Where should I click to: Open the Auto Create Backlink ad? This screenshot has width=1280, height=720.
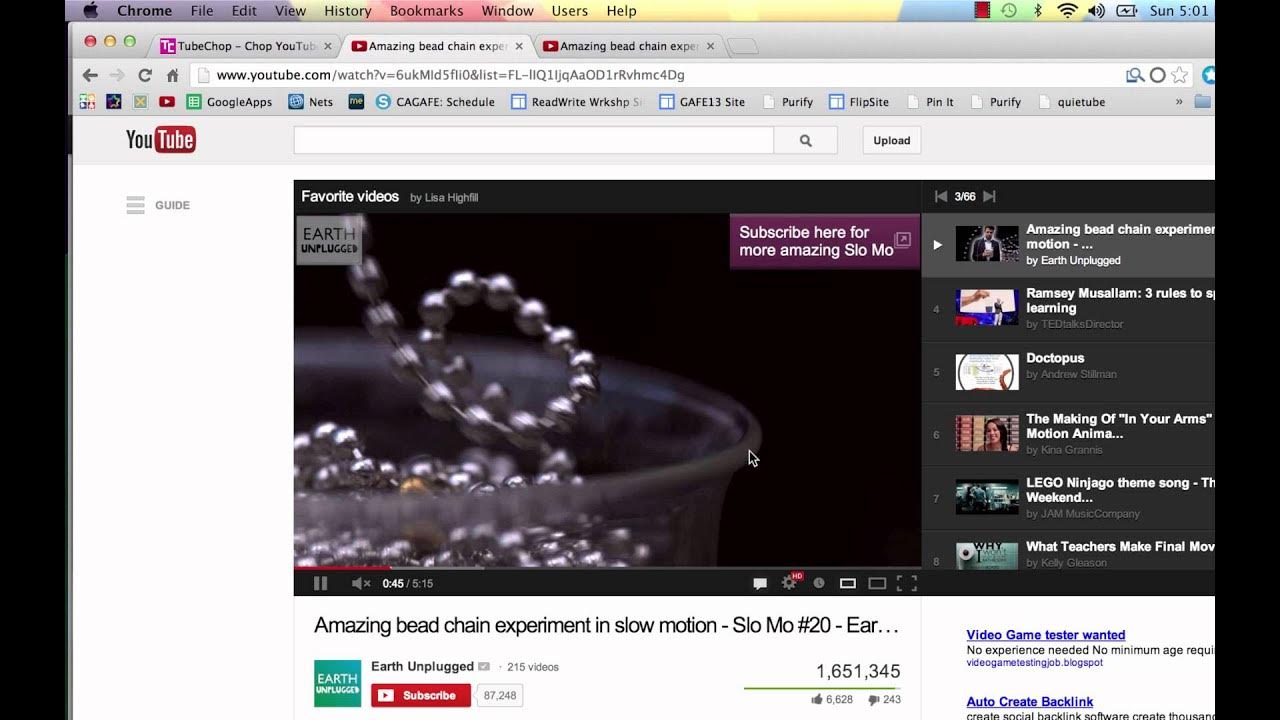pyautogui.click(x=1030, y=702)
